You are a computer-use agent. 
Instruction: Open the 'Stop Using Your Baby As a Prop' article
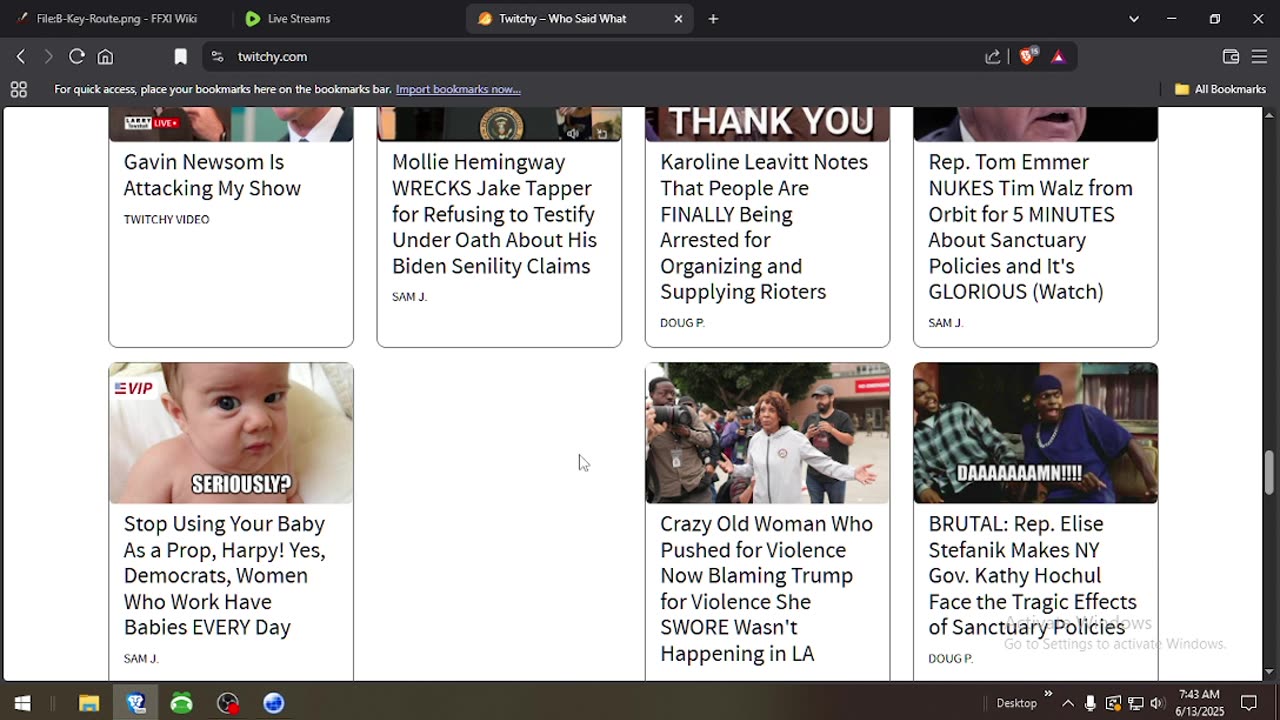224,575
